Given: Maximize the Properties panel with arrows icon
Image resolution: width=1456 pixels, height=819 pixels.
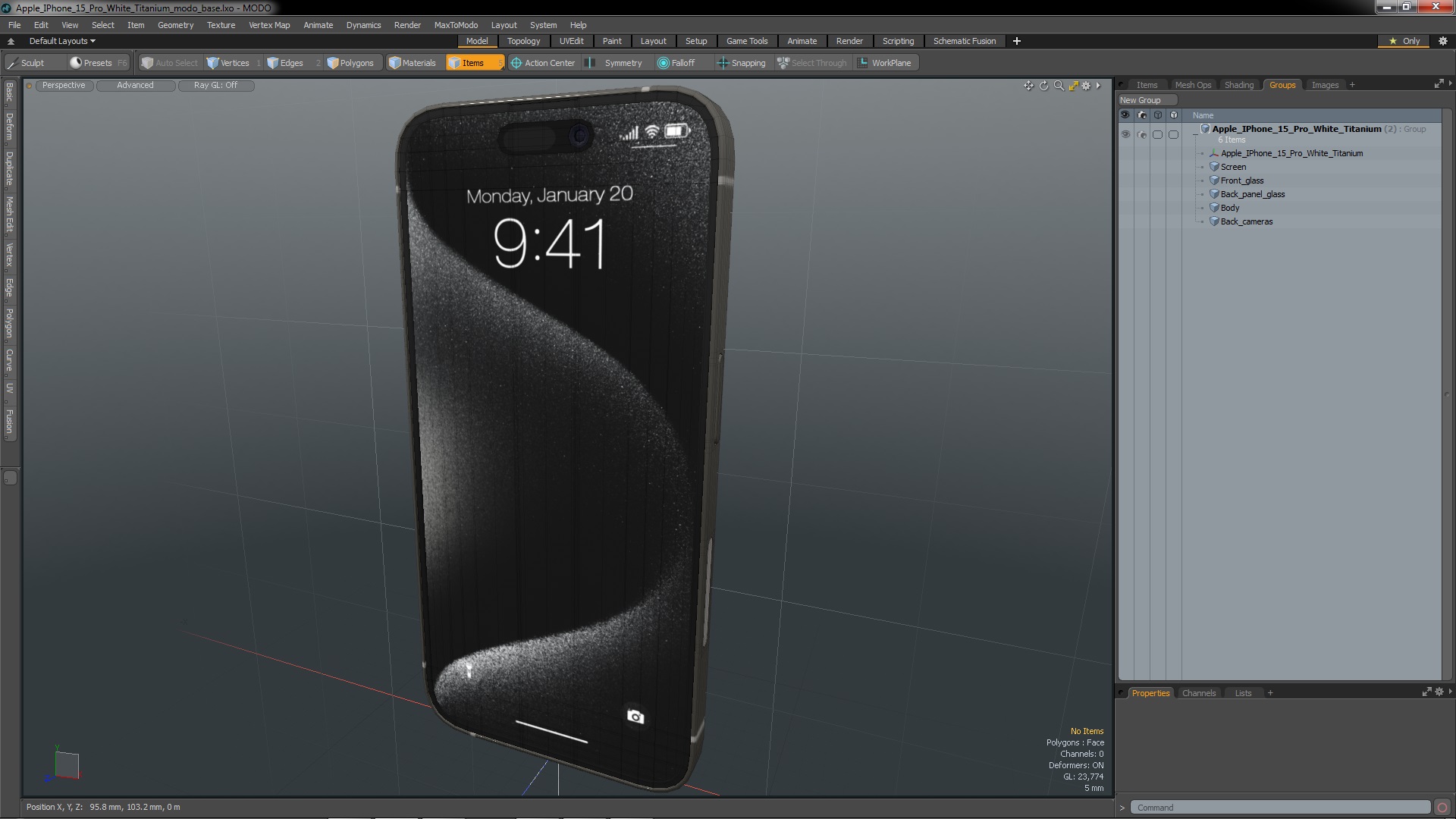Looking at the screenshot, I should coord(1426,692).
